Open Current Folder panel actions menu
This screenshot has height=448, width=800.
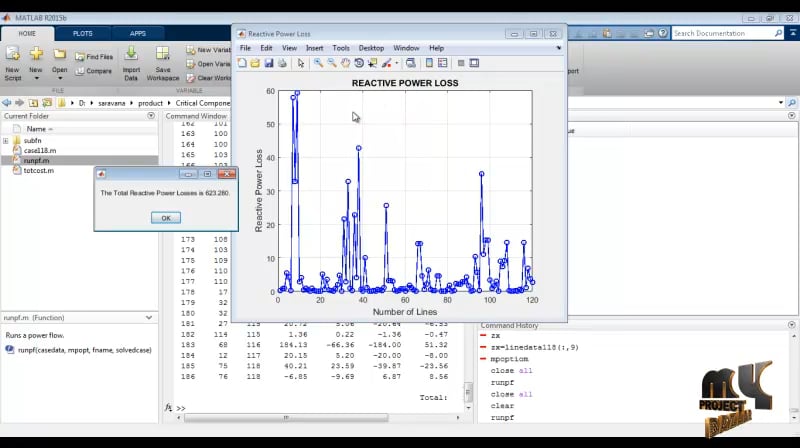click(x=151, y=116)
